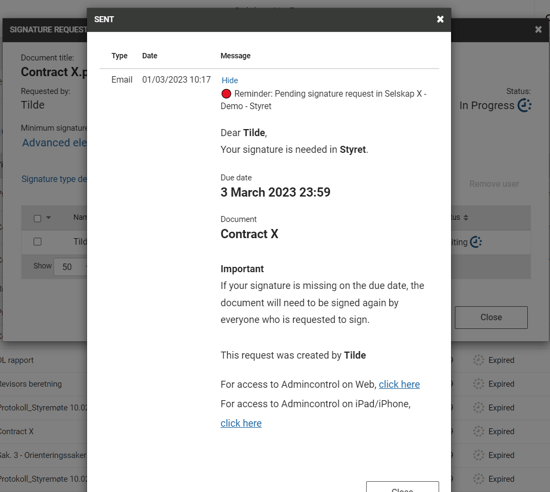Click the Close button in Signature Request window
The width and height of the screenshot is (550, 492).
pyautogui.click(x=491, y=317)
